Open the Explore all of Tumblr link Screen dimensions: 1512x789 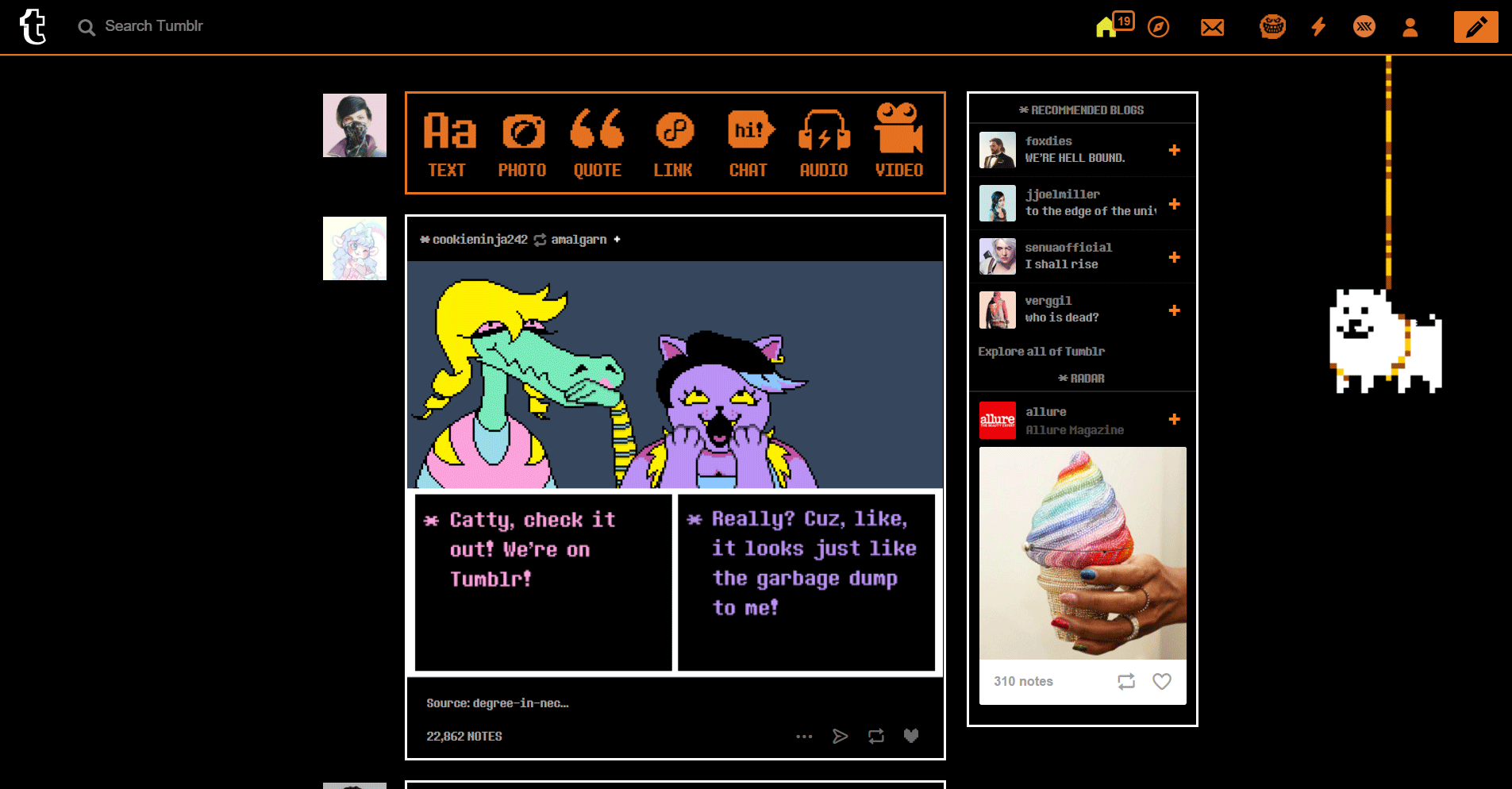point(1041,351)
